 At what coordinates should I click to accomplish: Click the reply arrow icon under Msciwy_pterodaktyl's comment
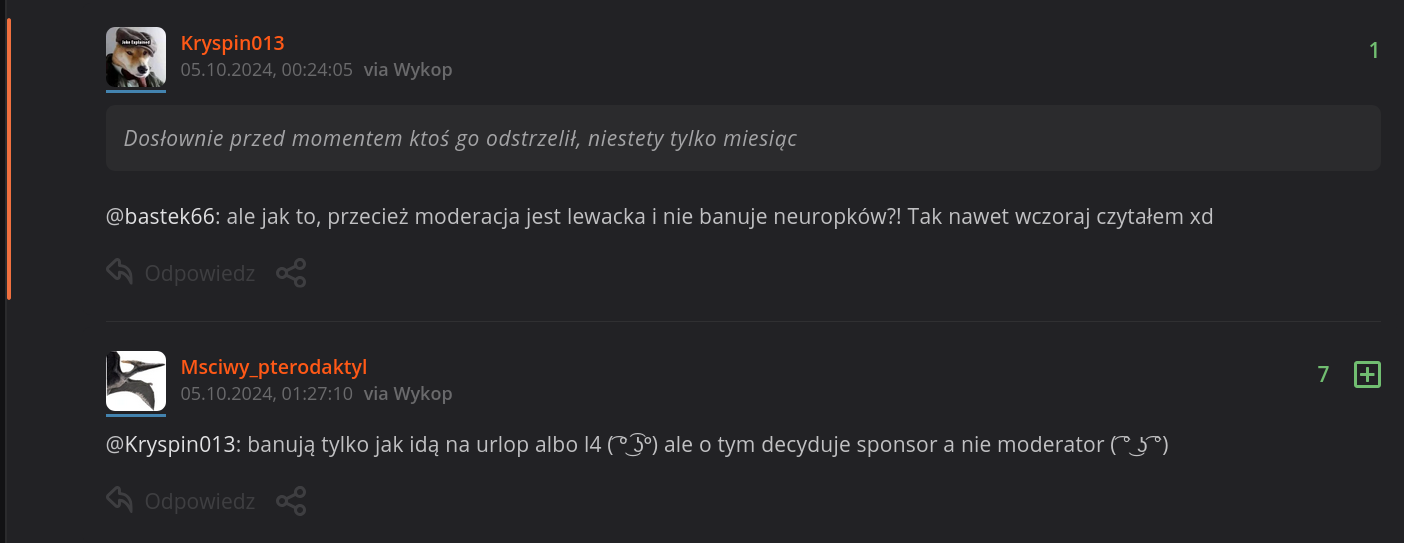[120, 500]
